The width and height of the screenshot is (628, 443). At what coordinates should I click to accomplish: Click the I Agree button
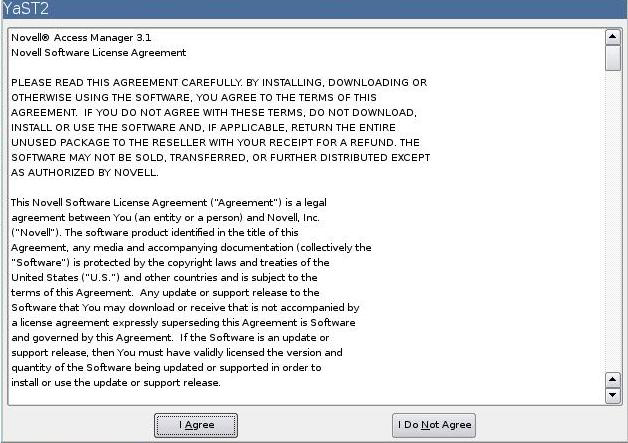click(x=196, y=425)
